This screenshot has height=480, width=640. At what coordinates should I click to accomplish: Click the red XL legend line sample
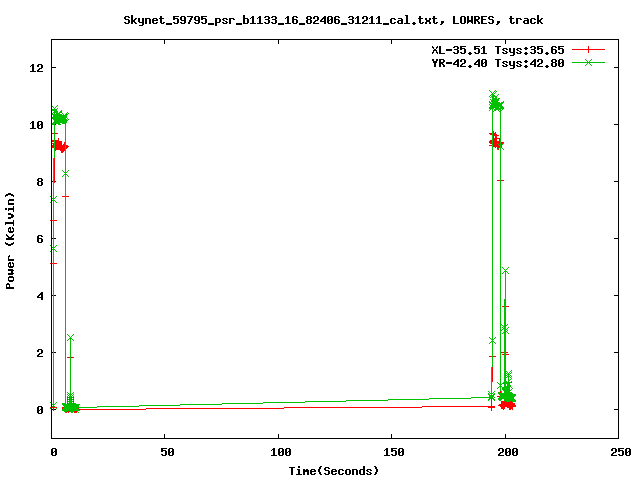coord(588,50)
